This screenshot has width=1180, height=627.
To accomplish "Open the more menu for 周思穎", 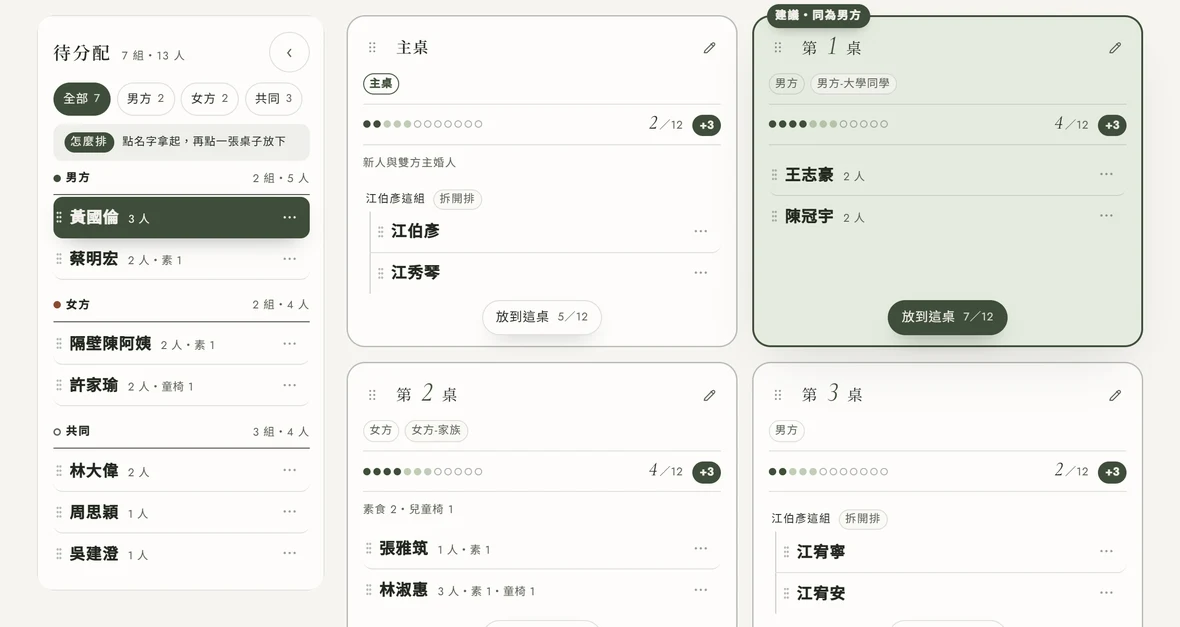I will [290, 512].
